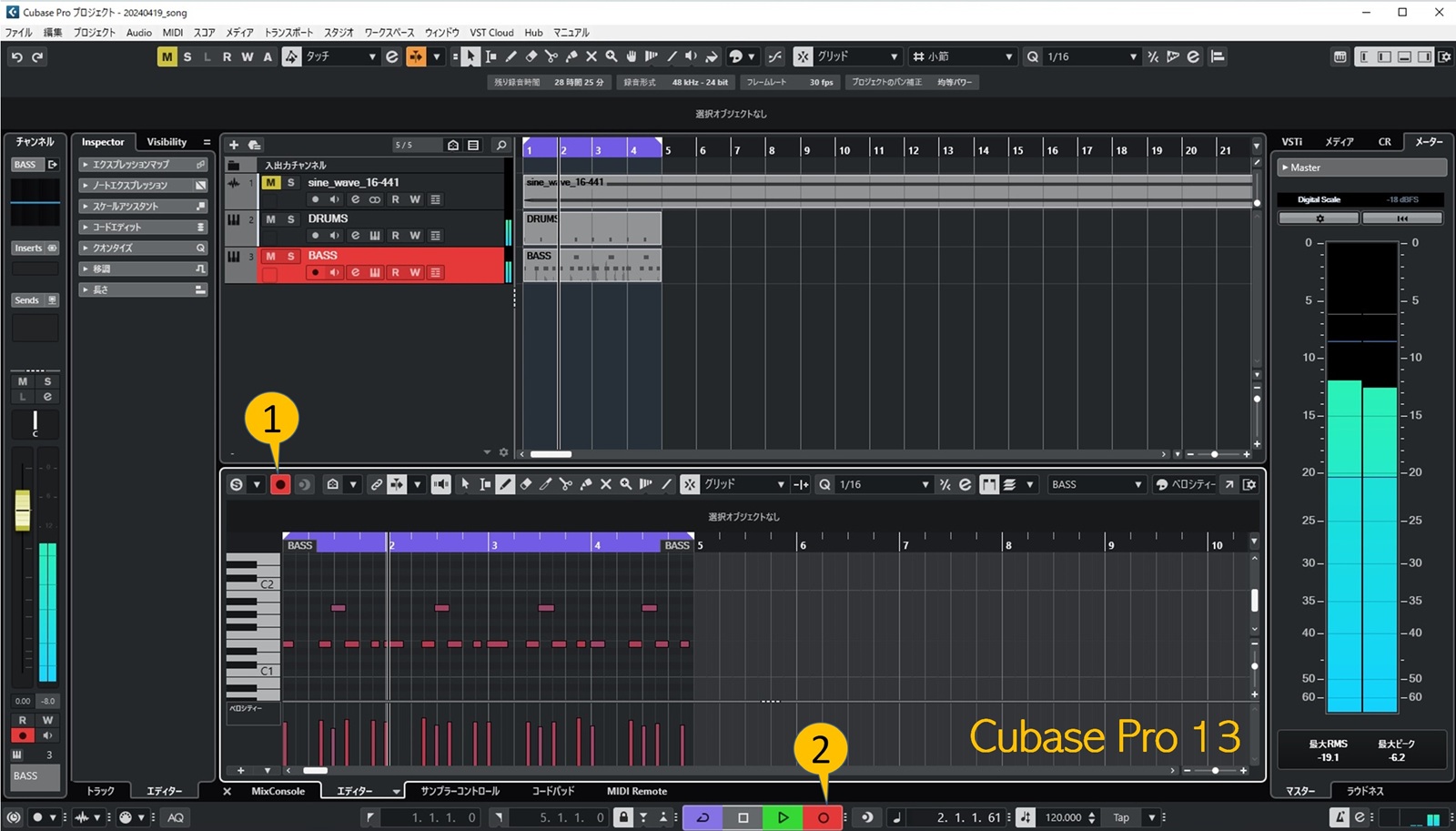Image resolution: width=1456 pixels, height=831 pixels.
Task: Switch to Visibility tab
Action: [167, 142]
